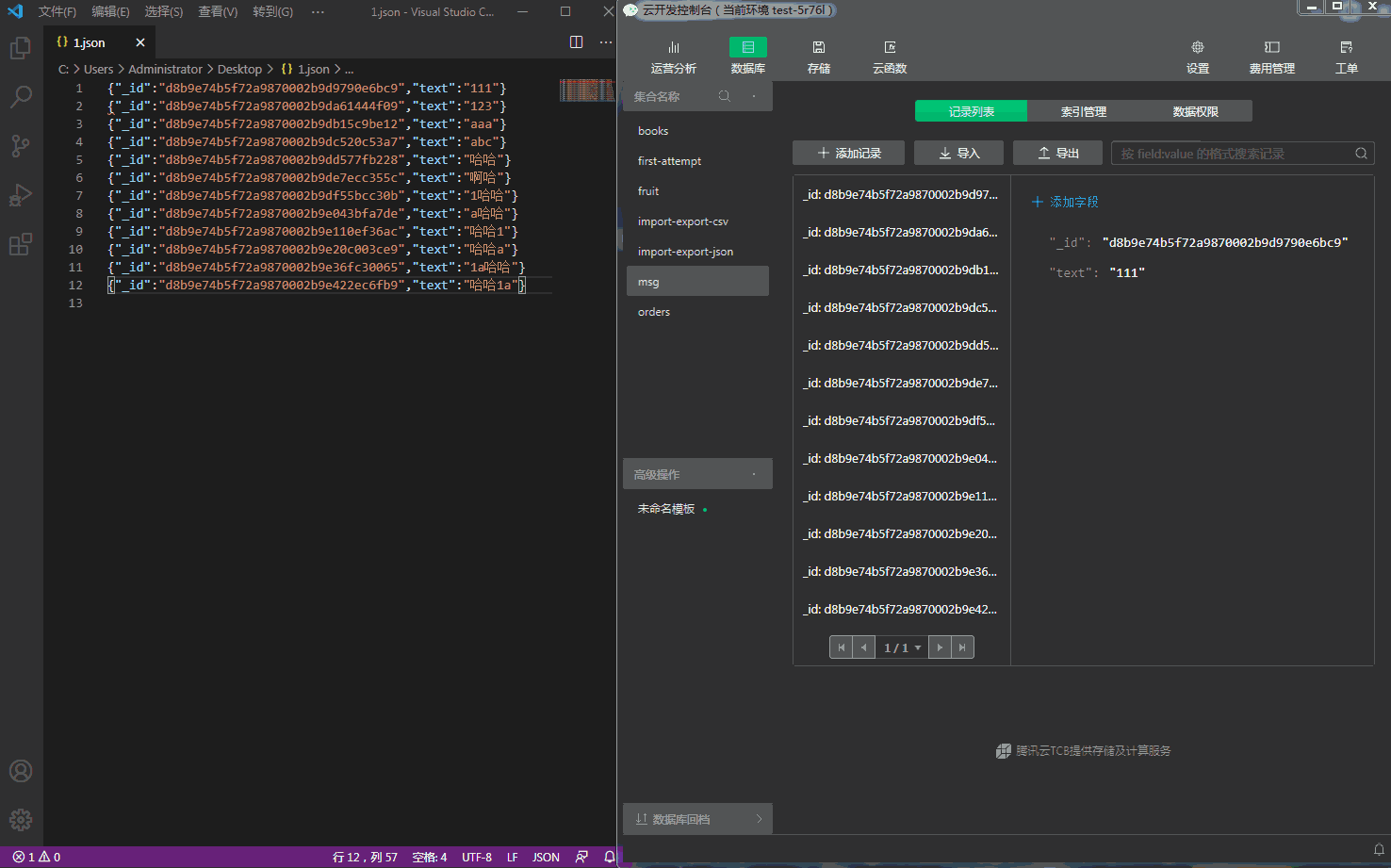This screenshot has width=1391, height=868.
Task: Select 数据库 in cloud console toolbar
Action: pyautogui.click(x=748, y=57)
